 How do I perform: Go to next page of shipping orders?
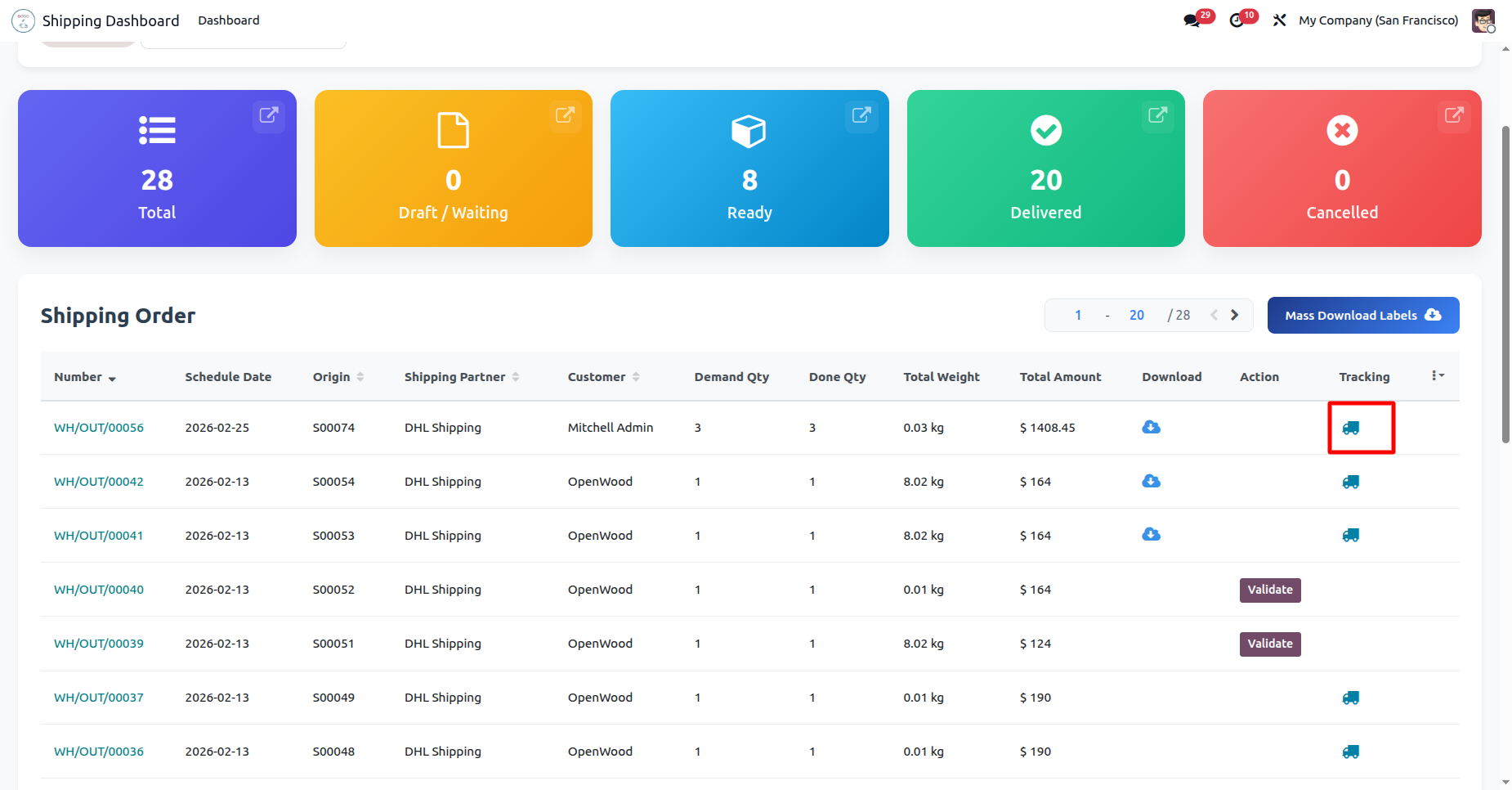pos(1234,316)
